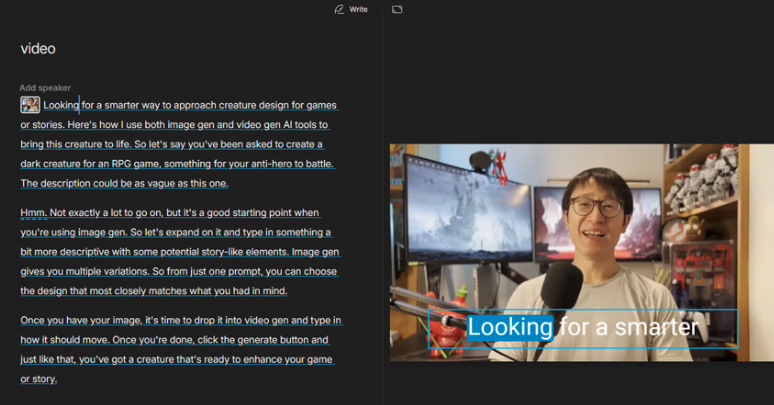Click the Add speaker label
774x405 pixels.
(x=45, y=88)
